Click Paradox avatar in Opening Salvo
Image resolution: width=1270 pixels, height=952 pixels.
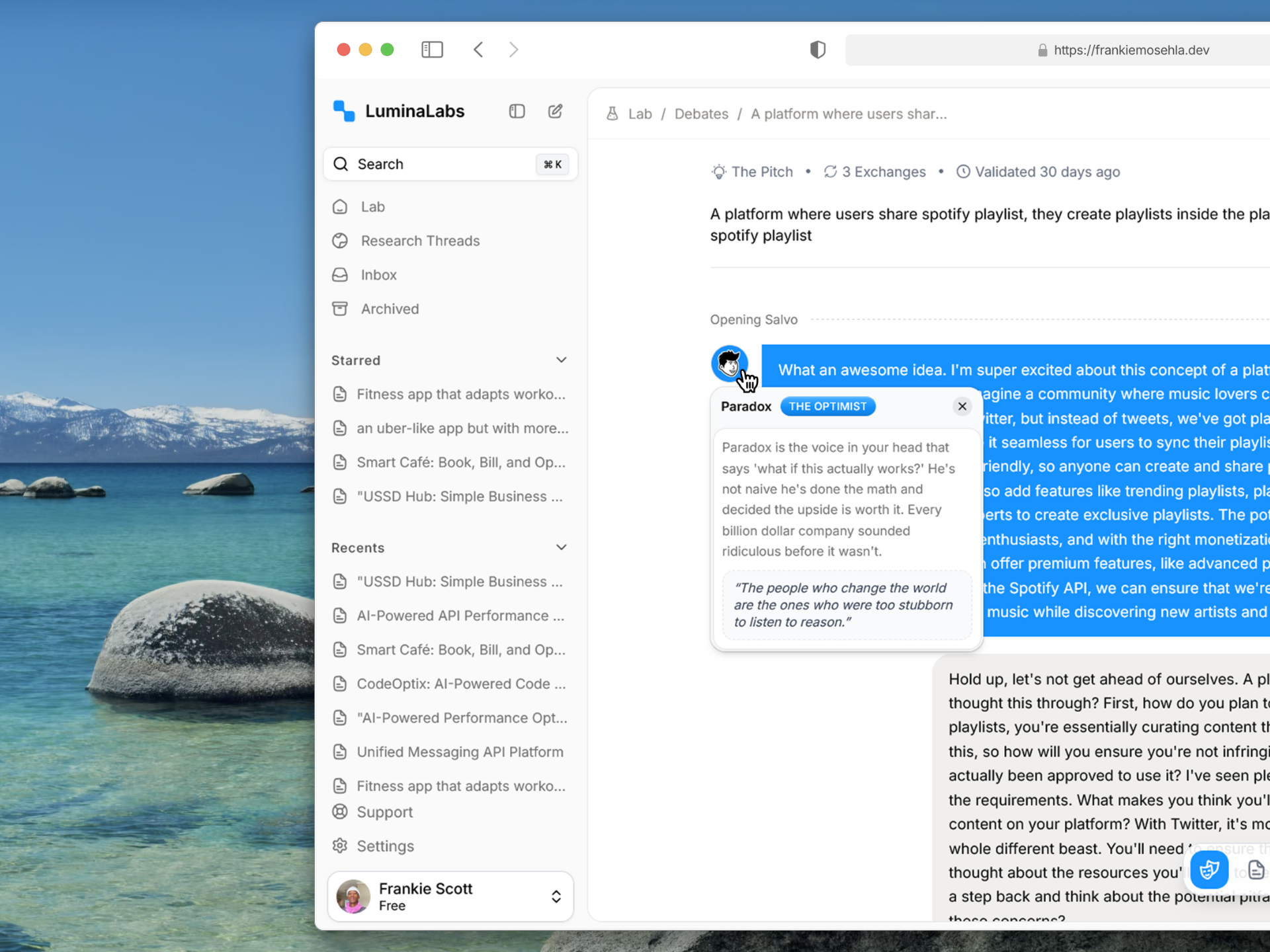click(729, 363)
